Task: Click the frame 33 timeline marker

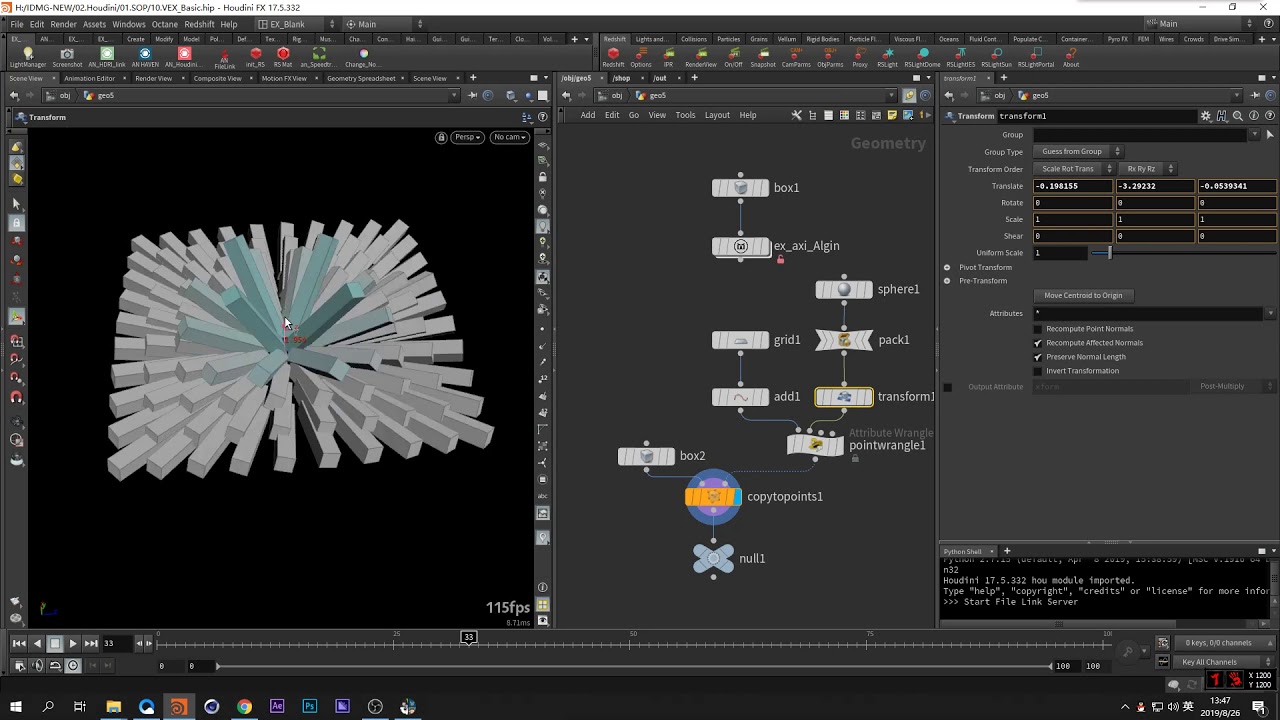Action: pyautogui.click(x=468, y=637)
